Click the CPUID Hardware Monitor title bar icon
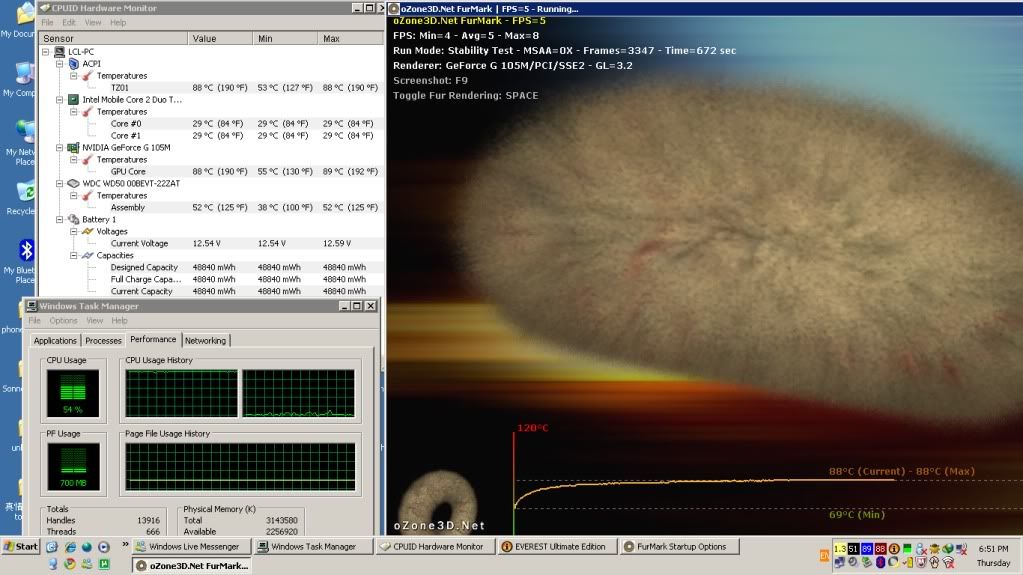Viewport: 1023px width, 575px height. pos(44,8)
